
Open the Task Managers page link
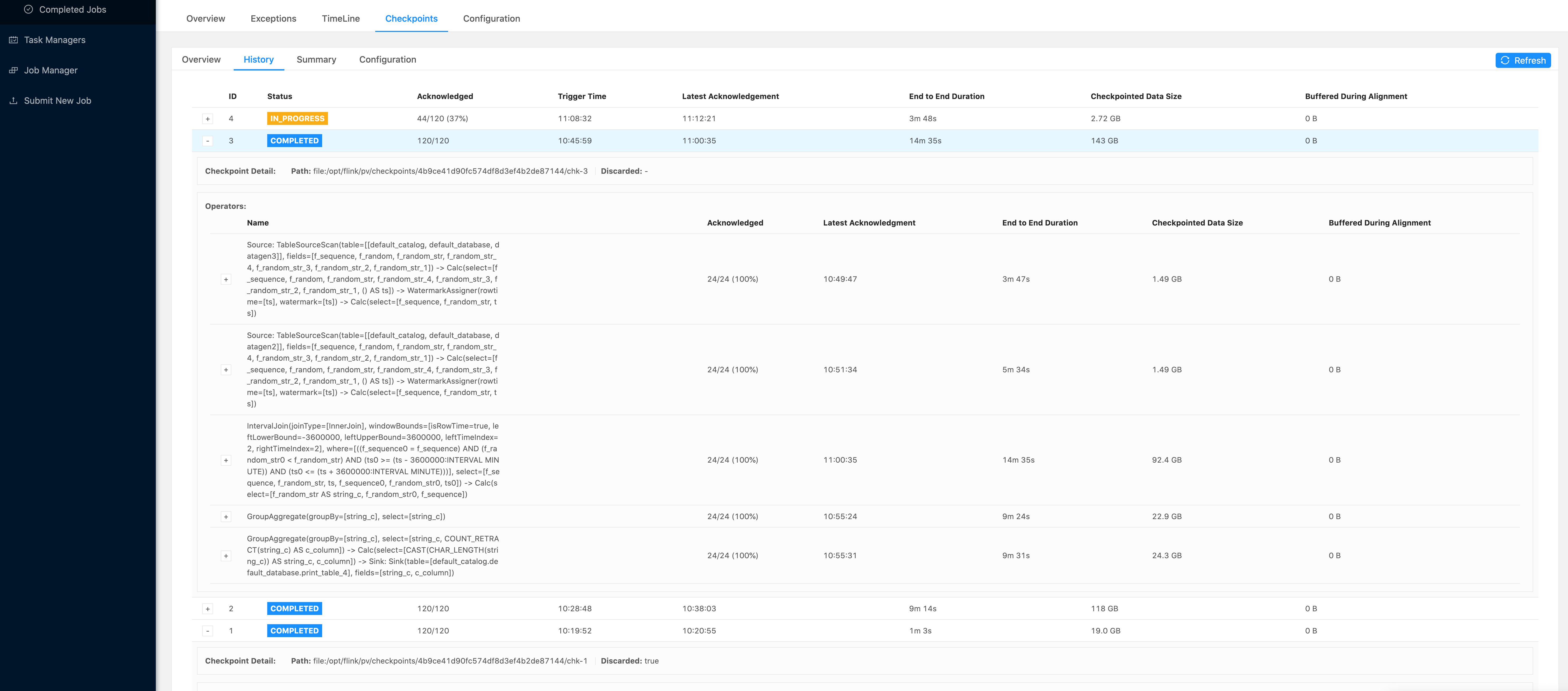point(55,40)
